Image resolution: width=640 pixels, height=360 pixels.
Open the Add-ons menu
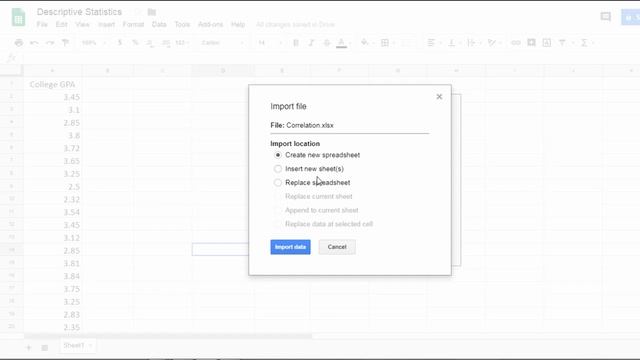[210, 24]
